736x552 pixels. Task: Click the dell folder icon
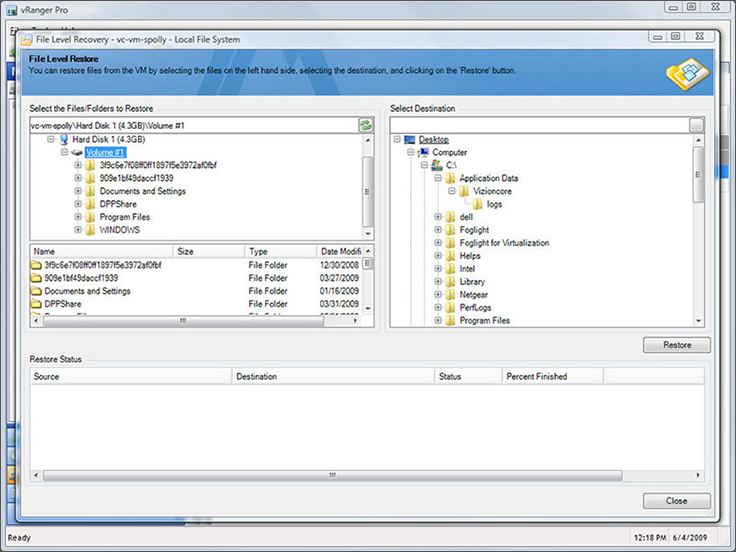point(450,217)
